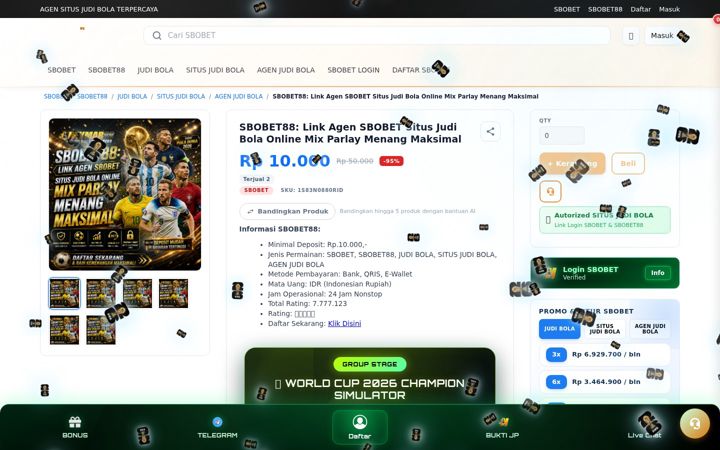Click the Masuk button beside the search bar

pyautogui.click(x=662, y=35)
